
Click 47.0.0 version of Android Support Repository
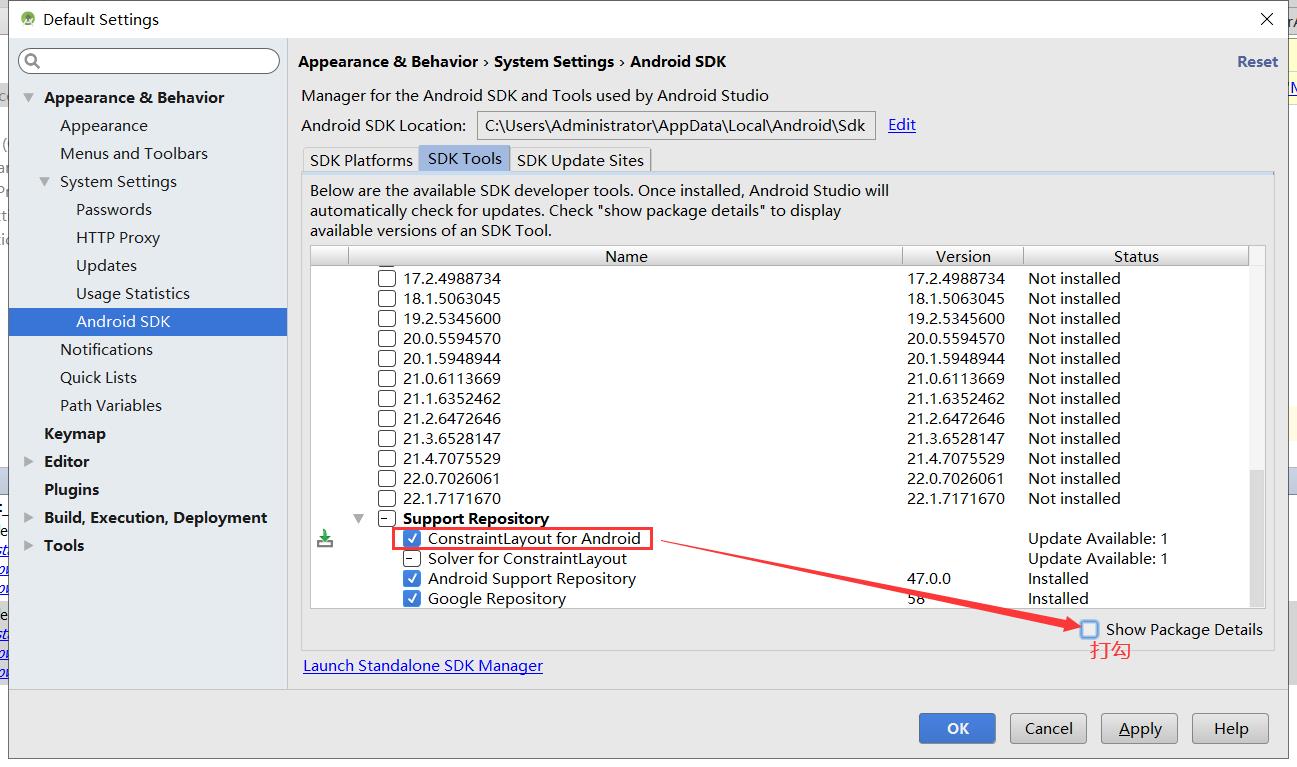point(929,579)
